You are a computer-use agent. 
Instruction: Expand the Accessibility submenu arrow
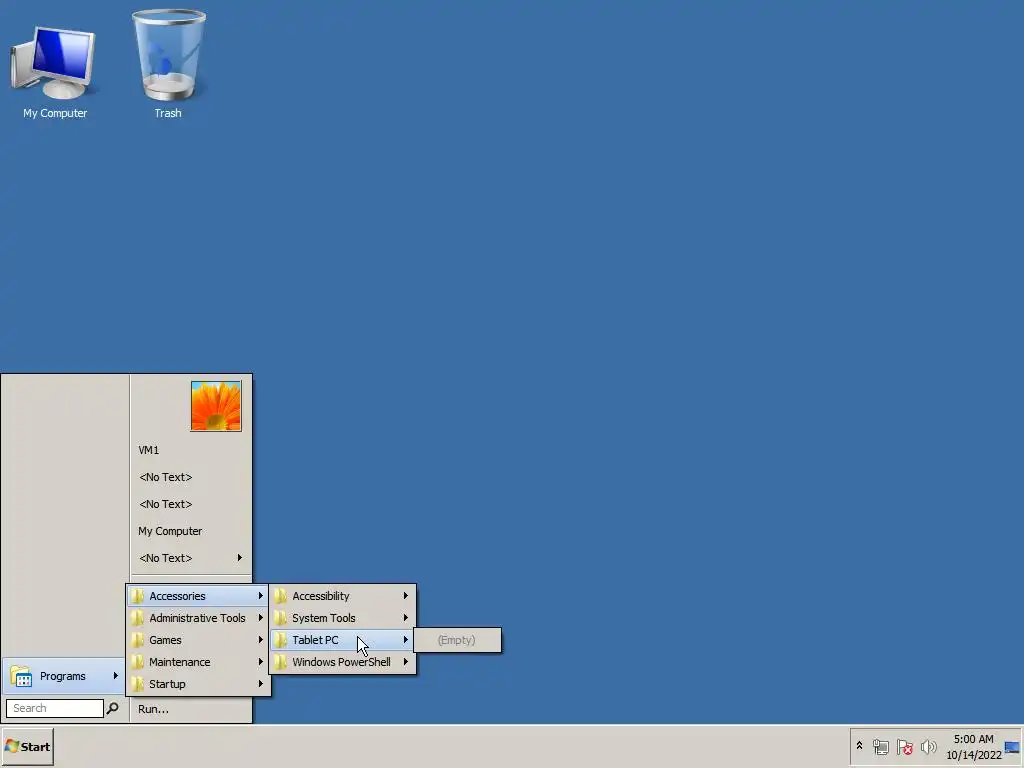point(405,596)
